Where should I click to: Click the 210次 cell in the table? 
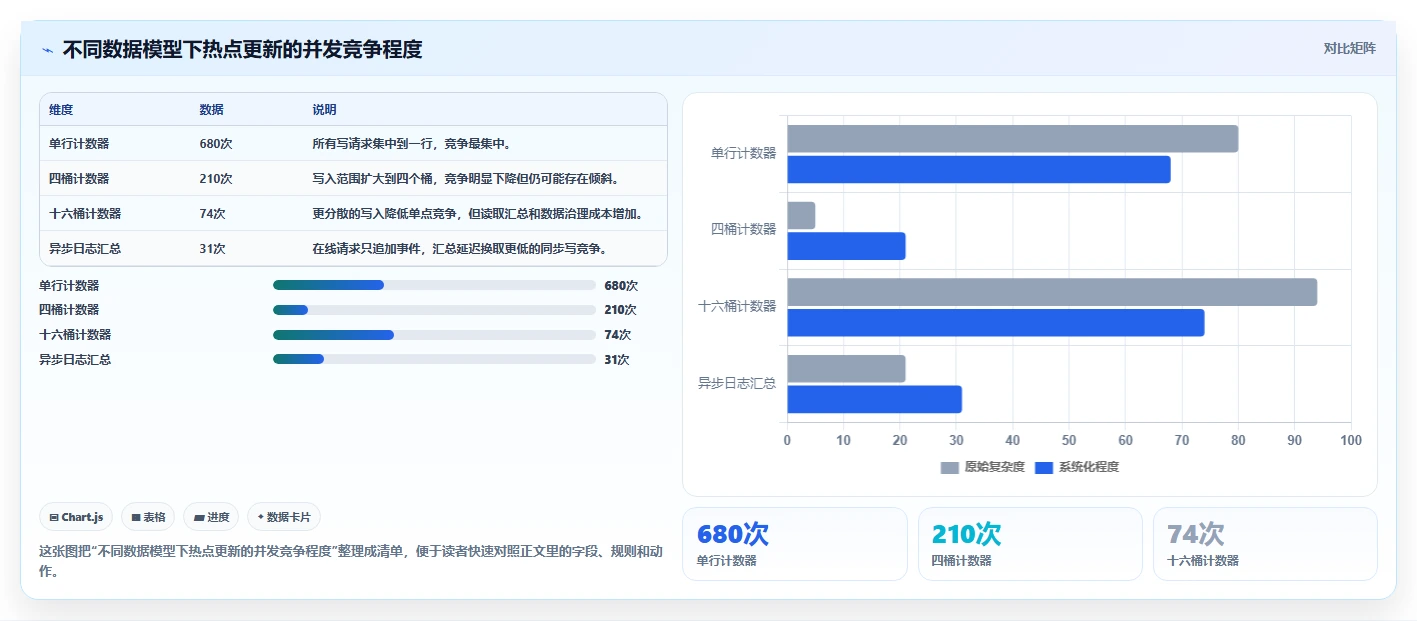[216, 179]
